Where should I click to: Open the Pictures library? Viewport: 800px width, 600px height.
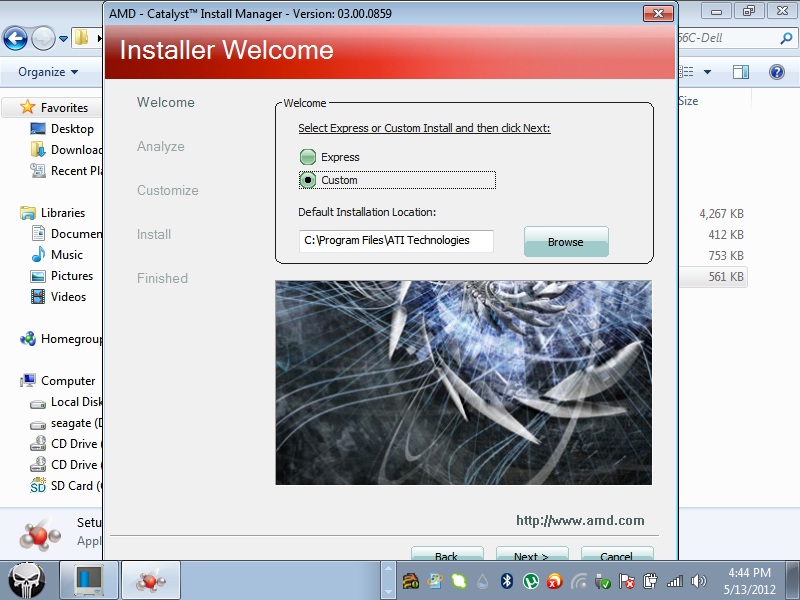point(62,276)
